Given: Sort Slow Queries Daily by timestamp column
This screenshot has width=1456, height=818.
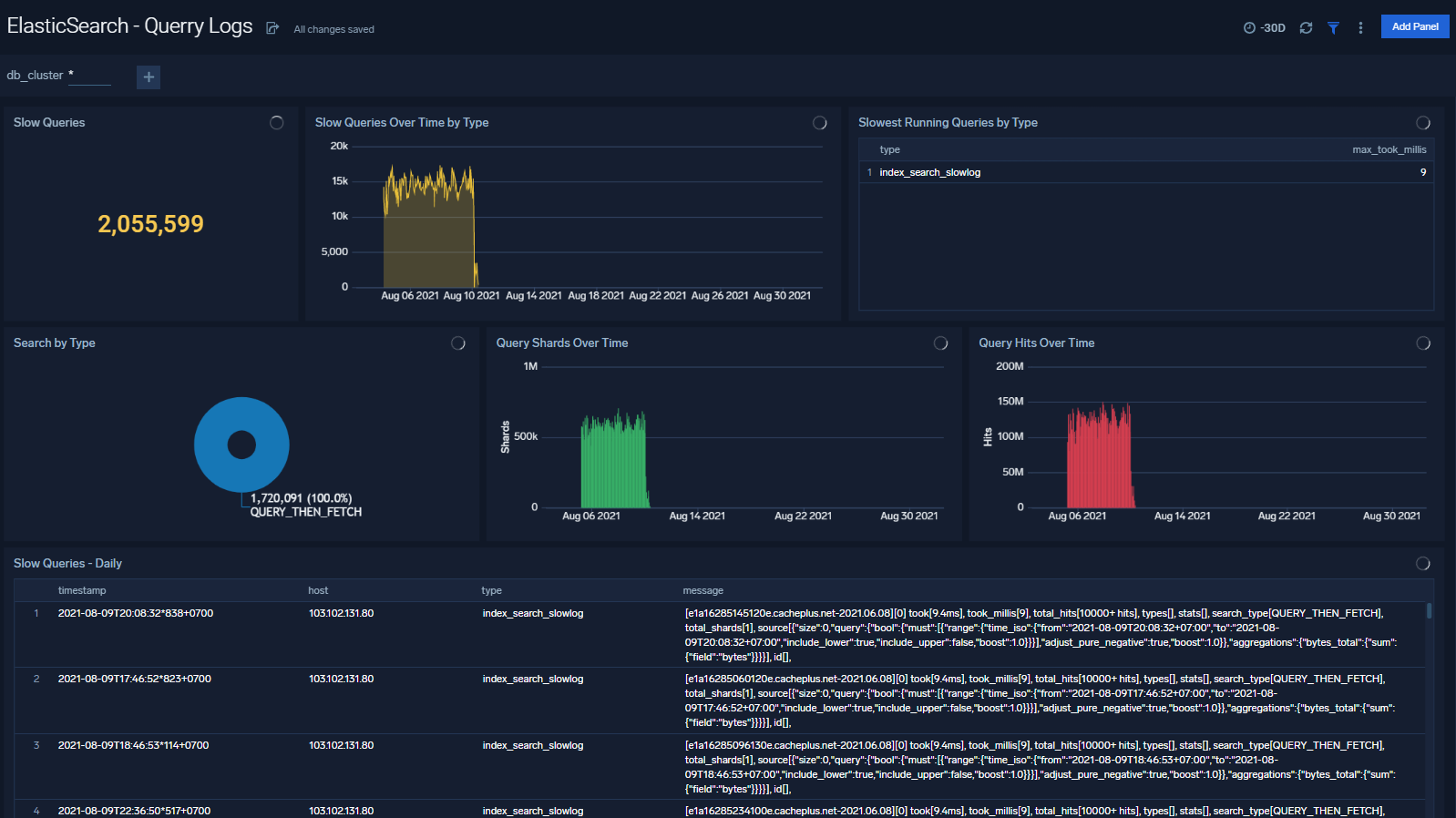Looking at the screenshot, I should click(x=82, y=590).
